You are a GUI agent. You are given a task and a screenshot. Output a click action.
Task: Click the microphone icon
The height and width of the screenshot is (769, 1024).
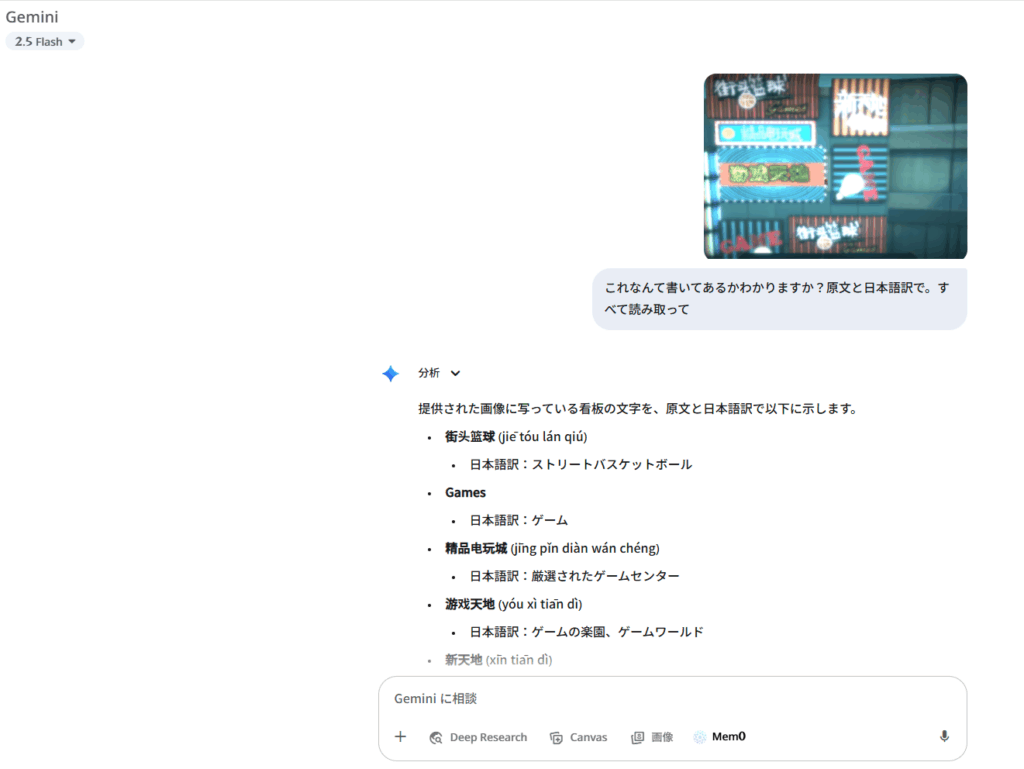[944, 736]
